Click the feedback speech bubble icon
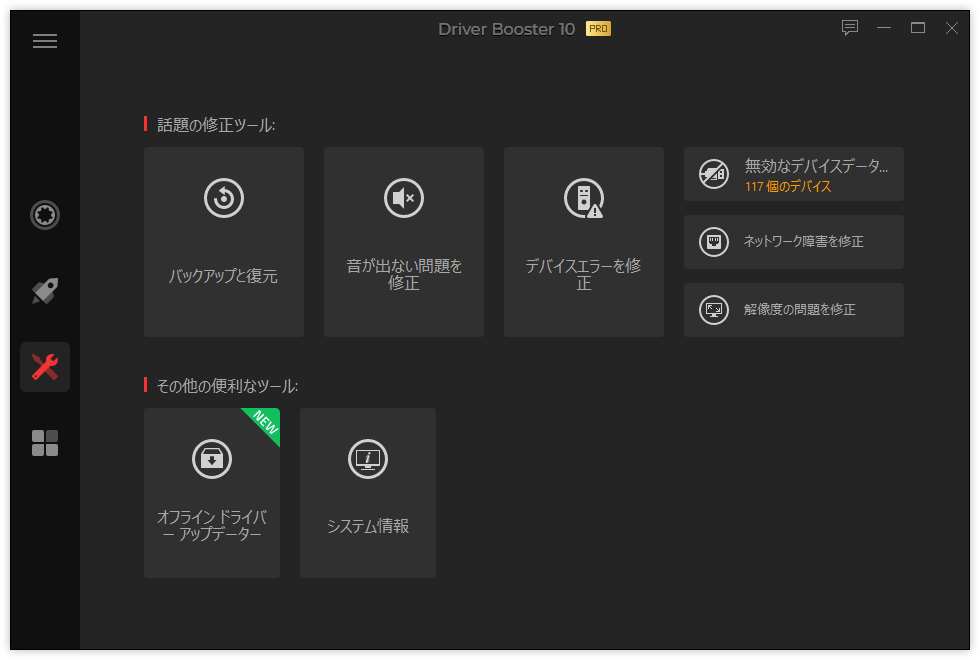Image resolution: width=980 pixels, height=660 pixels. [849, 28]
